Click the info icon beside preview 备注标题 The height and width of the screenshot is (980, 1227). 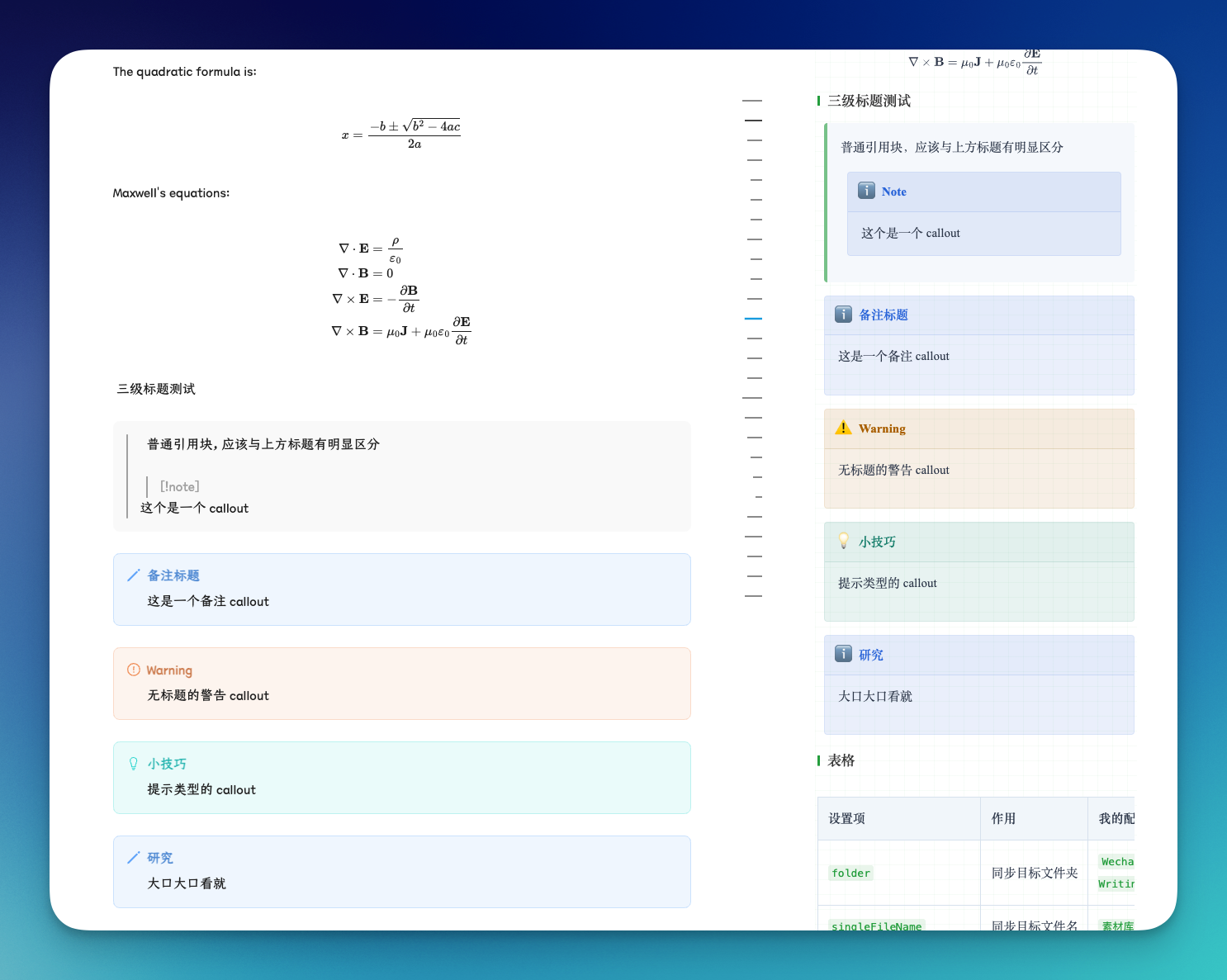click(x=843, y=315)
